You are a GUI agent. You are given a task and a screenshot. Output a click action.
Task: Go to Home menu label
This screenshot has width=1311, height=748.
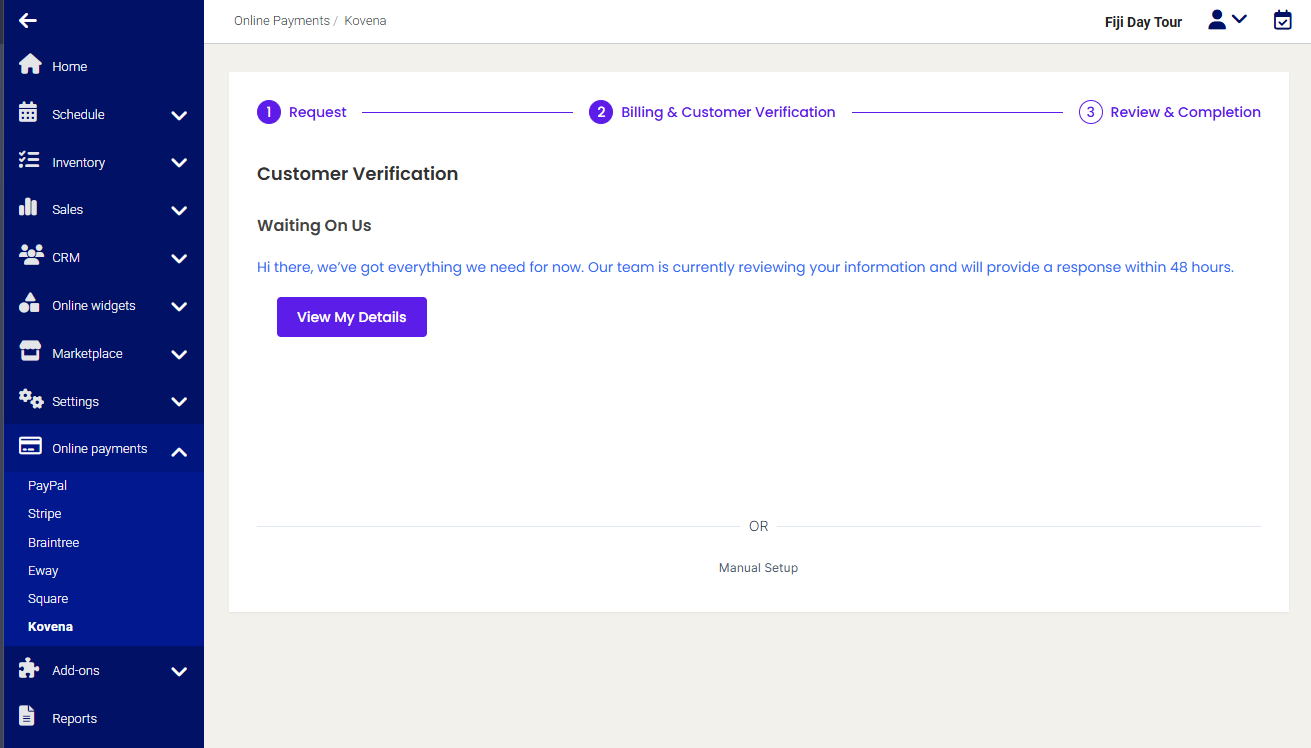click(x=70, y=66)
